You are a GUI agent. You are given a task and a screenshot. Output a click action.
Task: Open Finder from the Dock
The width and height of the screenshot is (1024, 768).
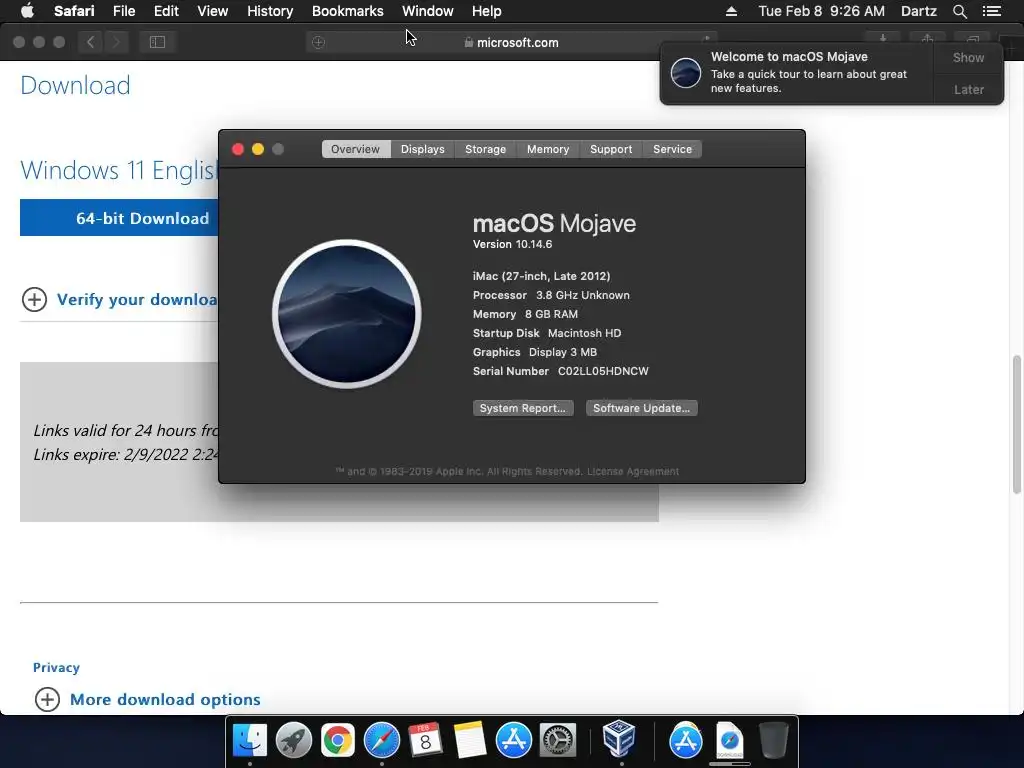point(250,740)
